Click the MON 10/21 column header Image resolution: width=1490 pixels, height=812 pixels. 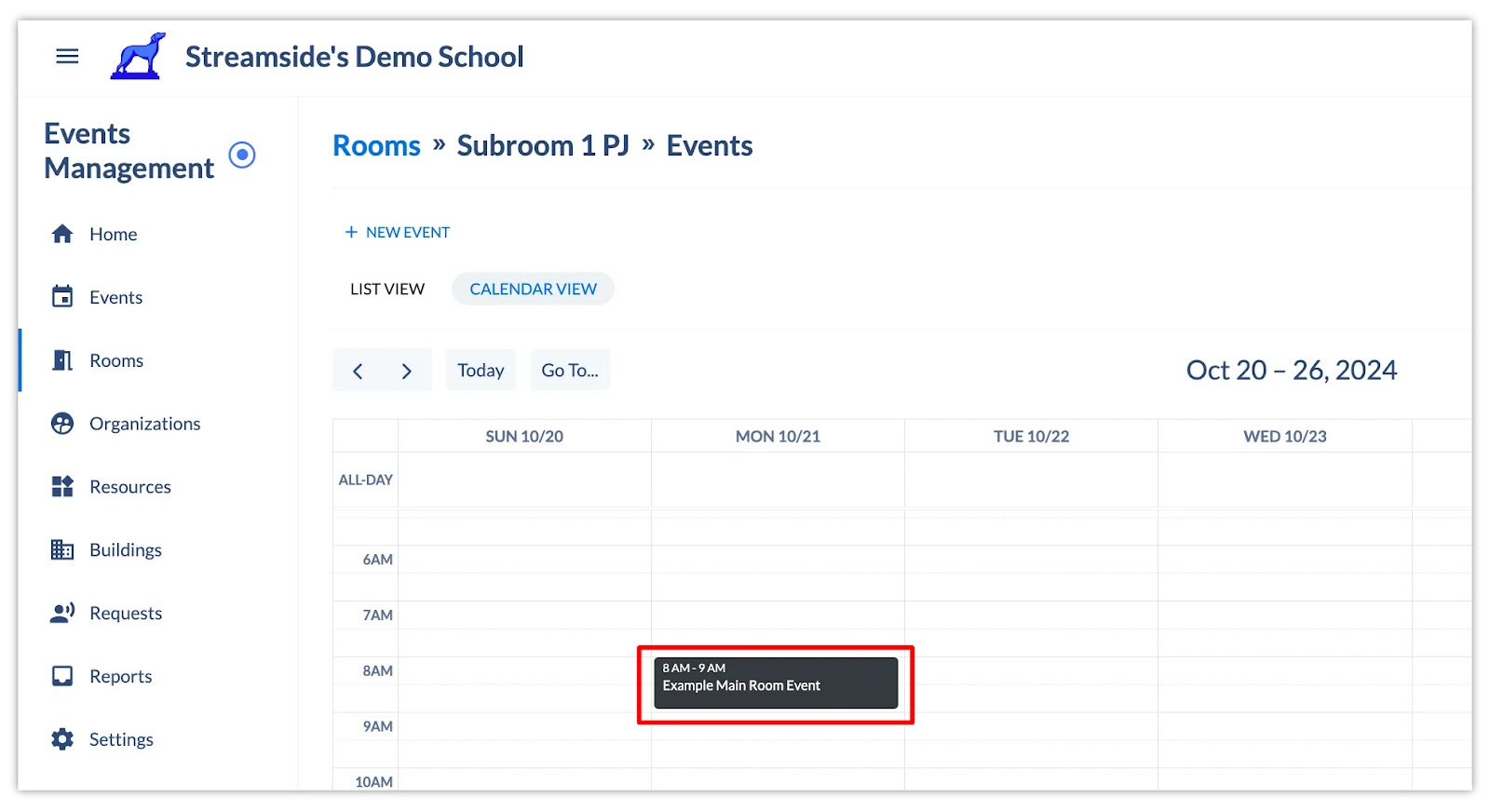coord(778,437)
